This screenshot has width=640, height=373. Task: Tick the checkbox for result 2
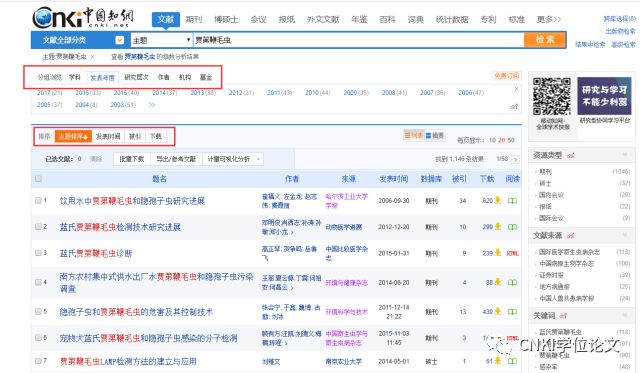coord(38,226)
